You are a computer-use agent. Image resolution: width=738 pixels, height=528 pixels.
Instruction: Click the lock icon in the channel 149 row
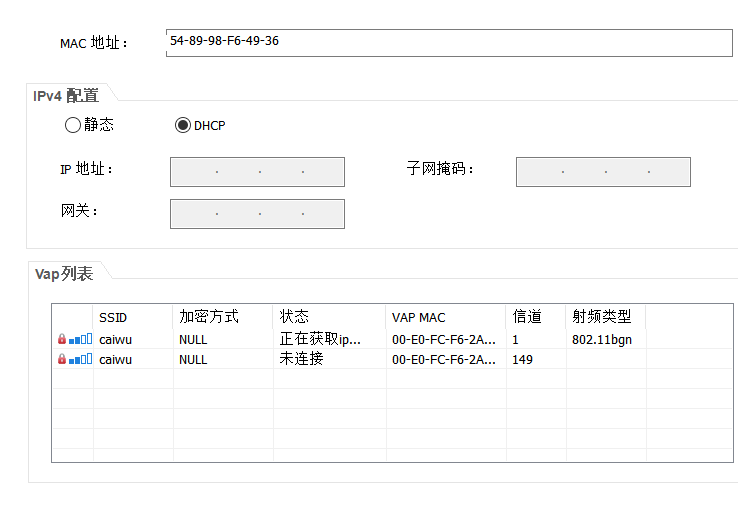tap(62, 358)
